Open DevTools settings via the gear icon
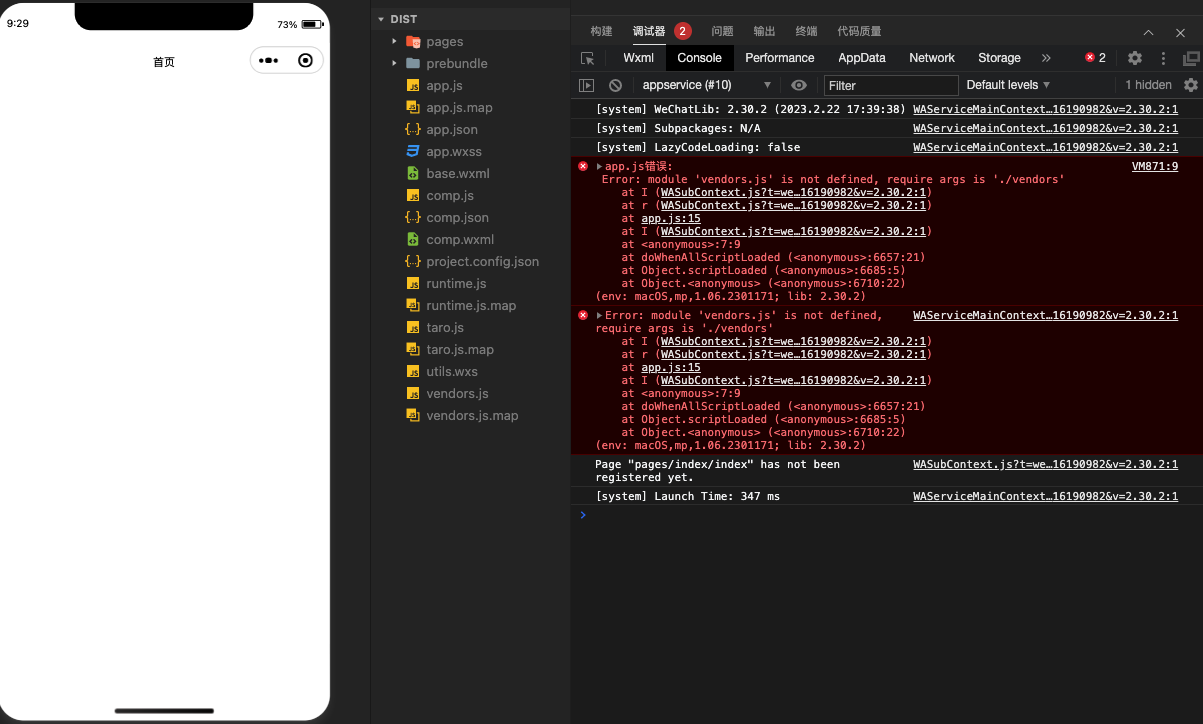 [1134, 58]
